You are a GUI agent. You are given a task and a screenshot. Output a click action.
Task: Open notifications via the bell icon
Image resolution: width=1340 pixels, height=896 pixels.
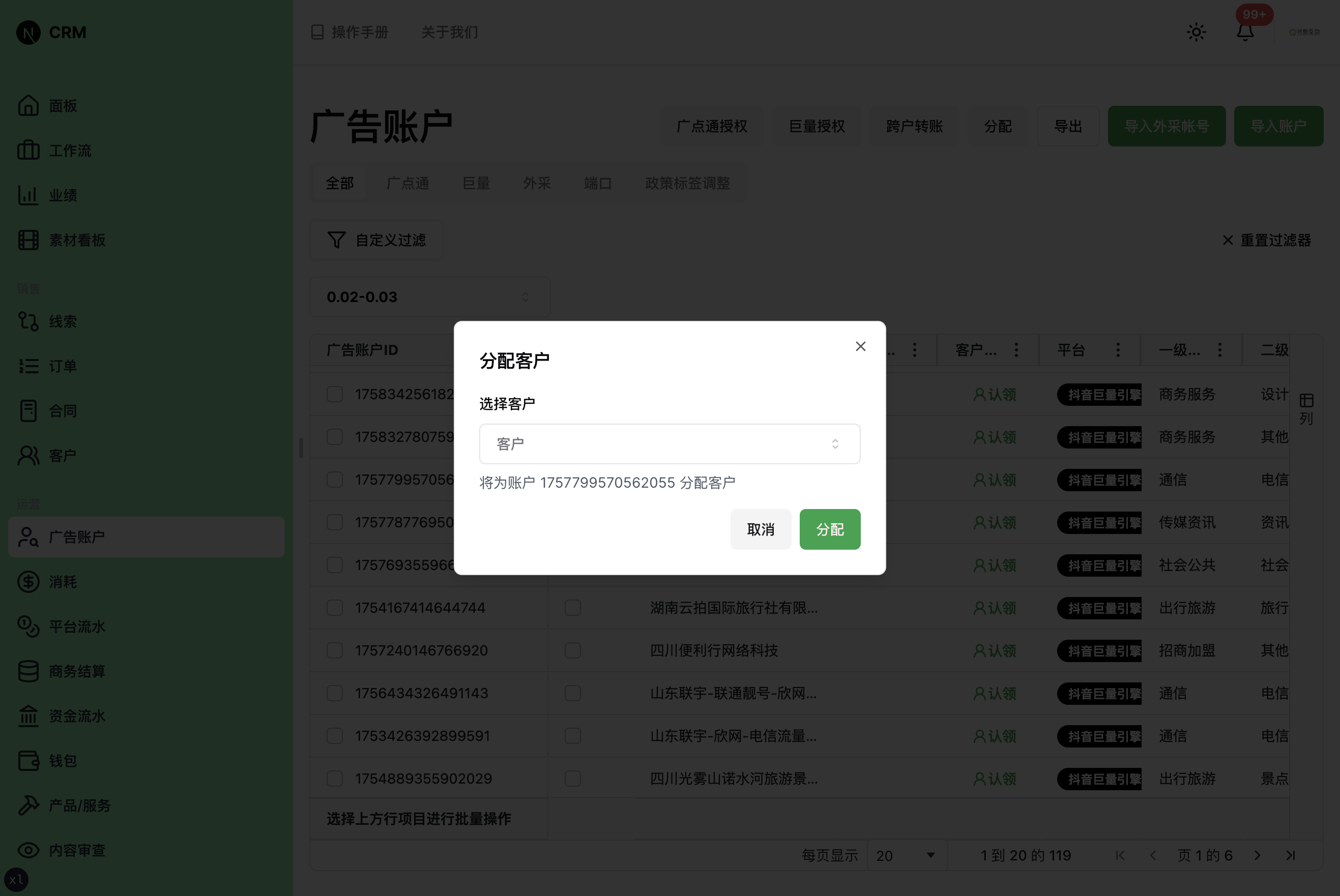(x=1245, y=32)
